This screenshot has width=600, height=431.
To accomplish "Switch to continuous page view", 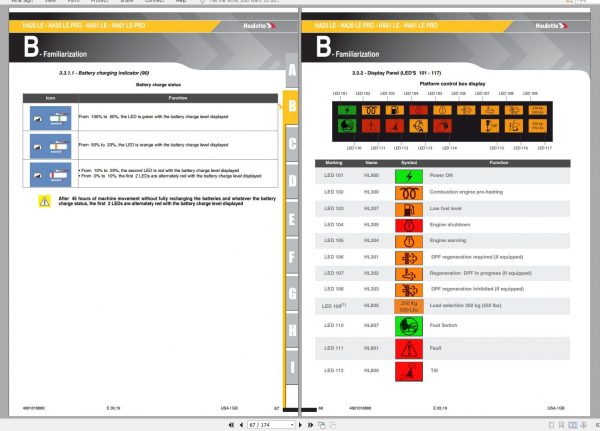I will coord(561,425).
